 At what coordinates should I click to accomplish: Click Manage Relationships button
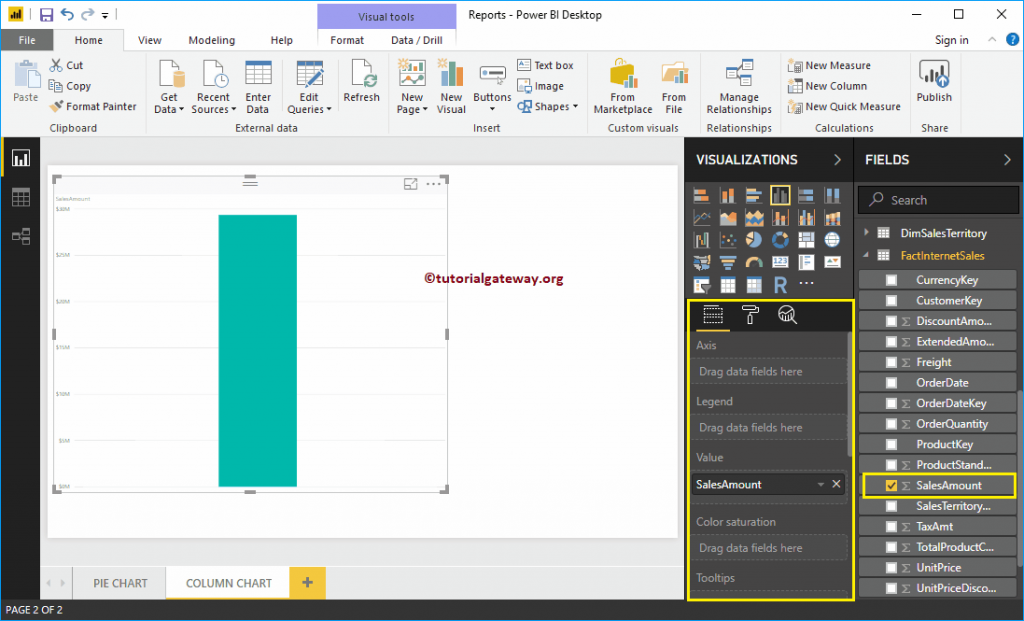(x=739, y=86)
